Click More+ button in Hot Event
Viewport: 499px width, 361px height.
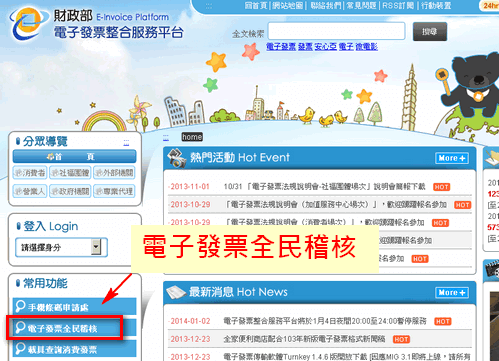452,158
